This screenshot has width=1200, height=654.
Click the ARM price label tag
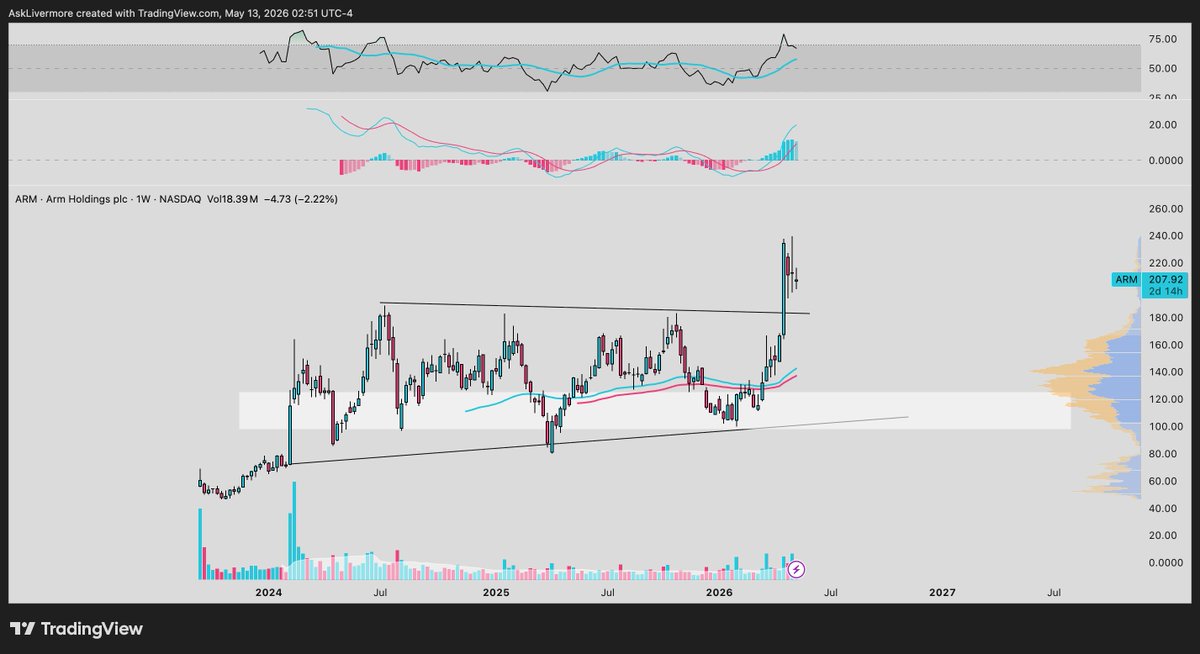(1125, 280)
